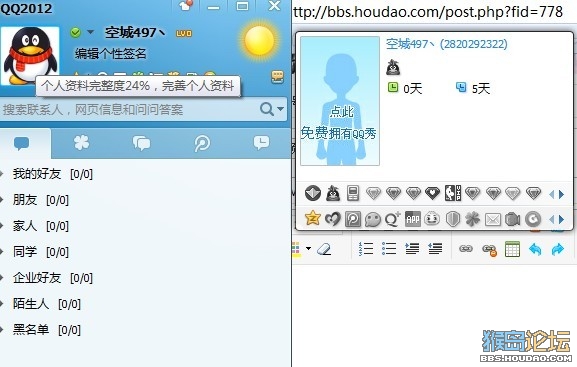Viewport: 577px width, 367px height.
Task: Click the round dark diamond membership icon
Action: tap(313, 193)
